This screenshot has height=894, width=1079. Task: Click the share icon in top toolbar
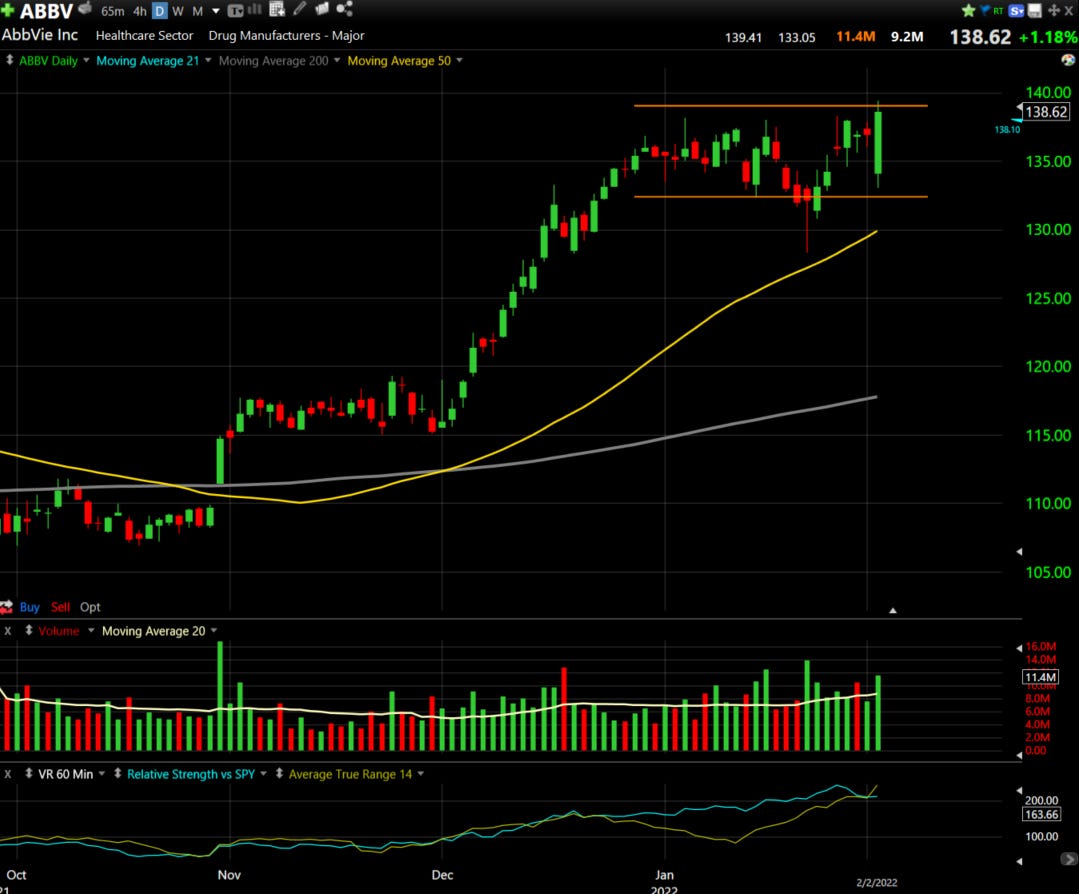click(x=344, y=9)
